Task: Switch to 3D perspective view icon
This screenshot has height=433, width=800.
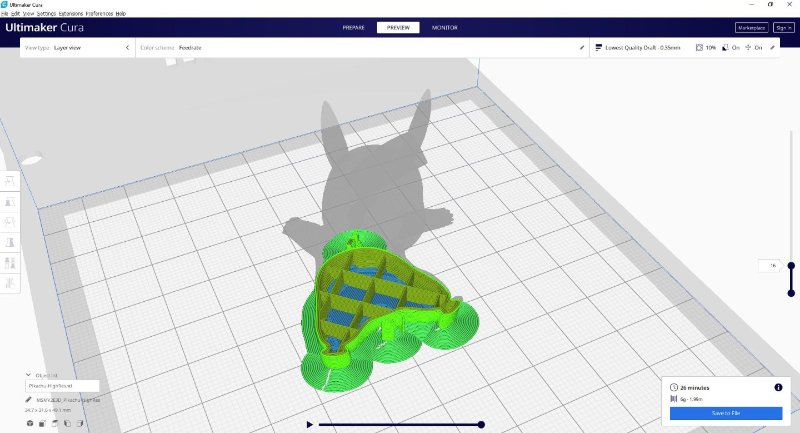Action: 30,423
